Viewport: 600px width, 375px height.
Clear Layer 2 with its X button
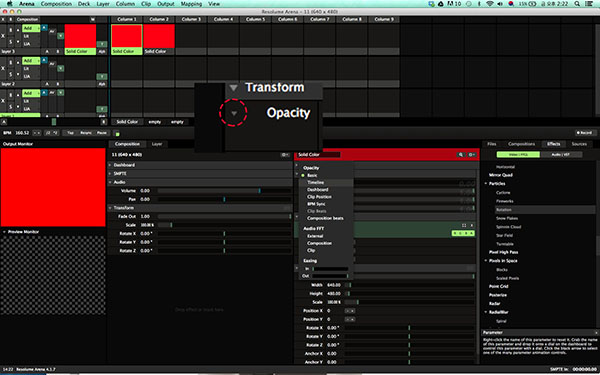coord(3,68)
